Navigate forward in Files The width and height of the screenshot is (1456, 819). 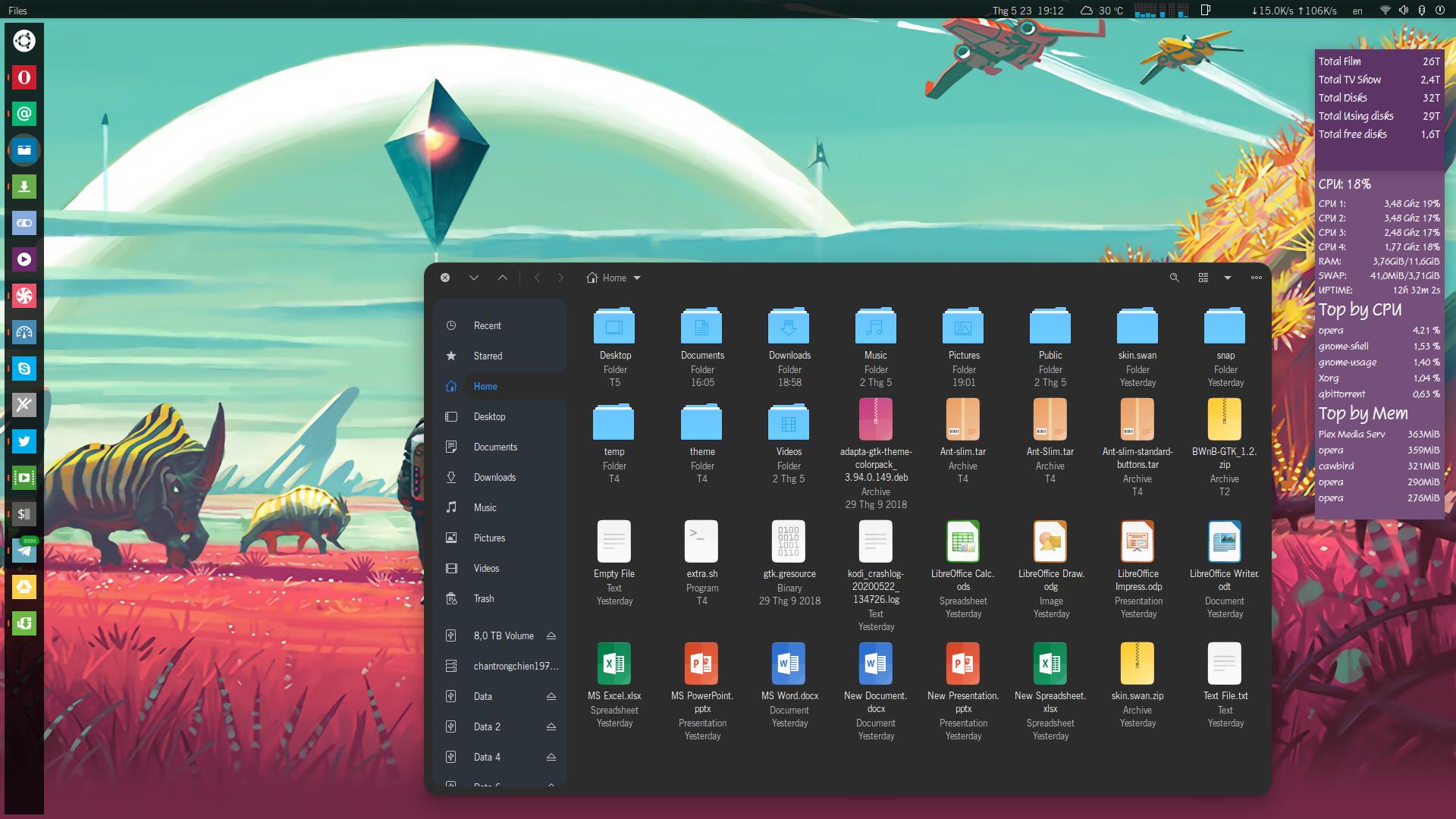click(561, 278)
